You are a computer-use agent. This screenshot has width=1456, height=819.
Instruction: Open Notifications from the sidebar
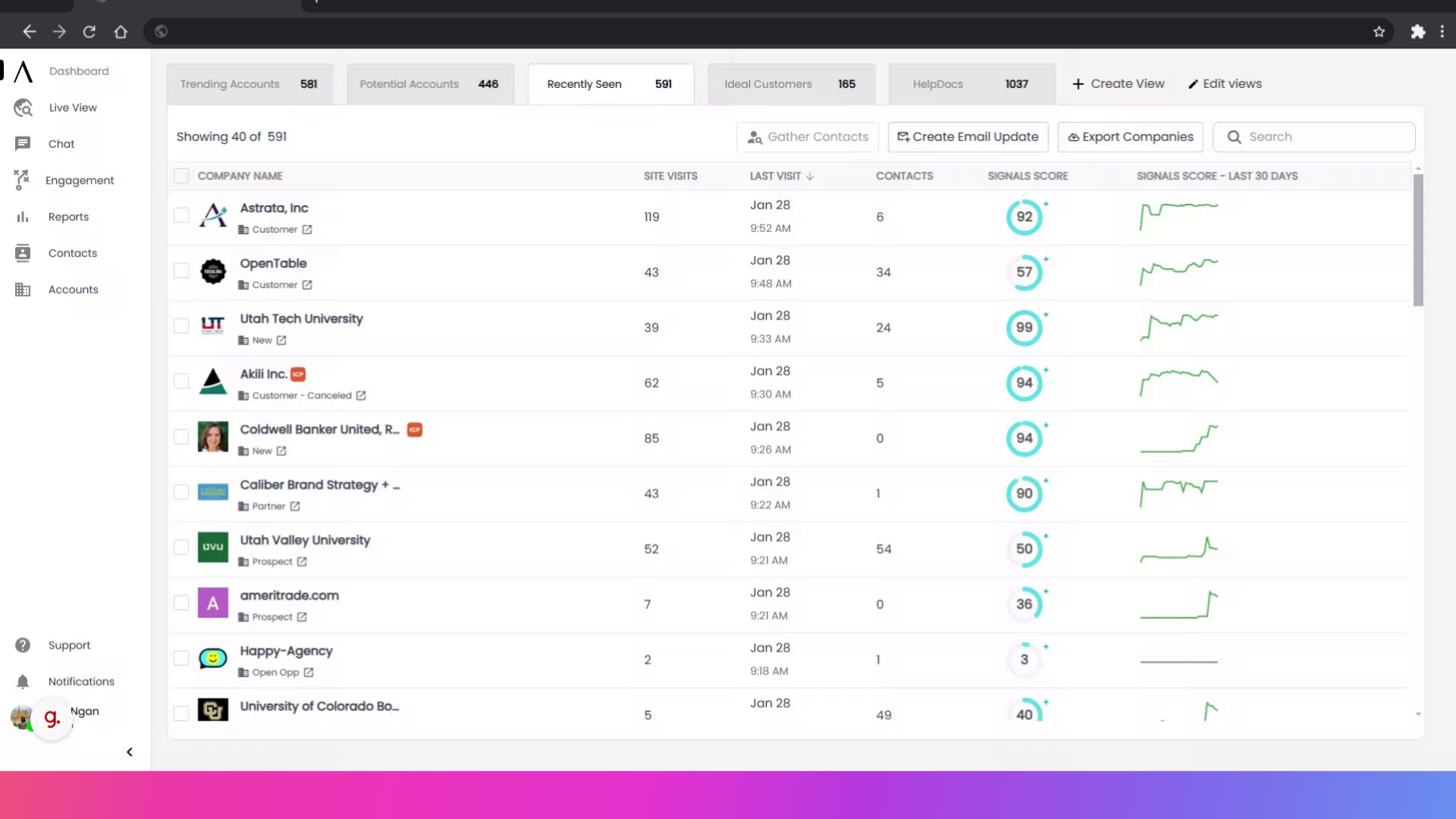(x=81, y=681)
